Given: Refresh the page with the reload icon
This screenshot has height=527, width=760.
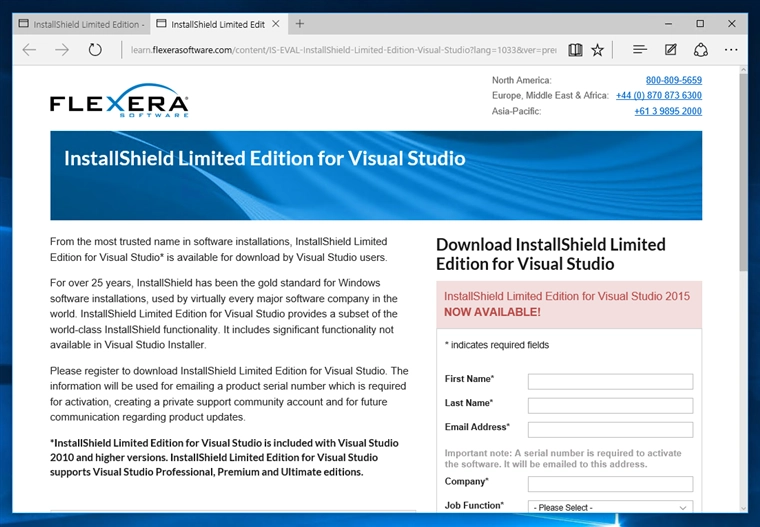Looking at the screenshot, I should pos(95,49).
